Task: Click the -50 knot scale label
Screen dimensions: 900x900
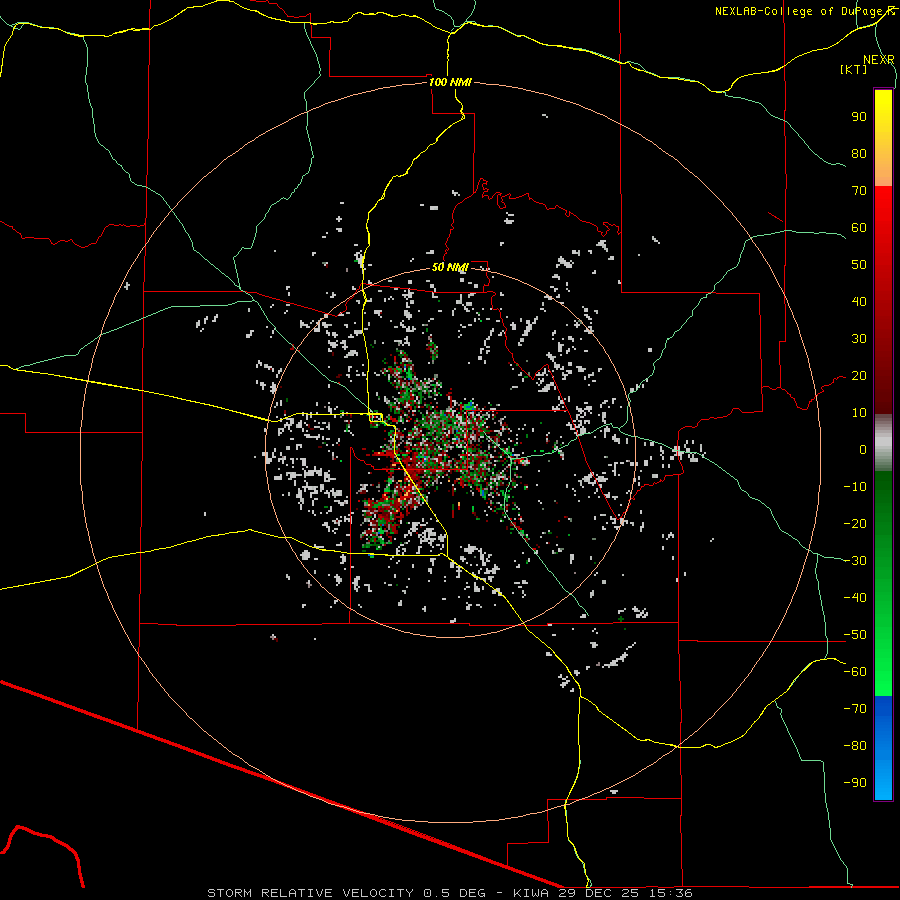Action: coord(855,635)
